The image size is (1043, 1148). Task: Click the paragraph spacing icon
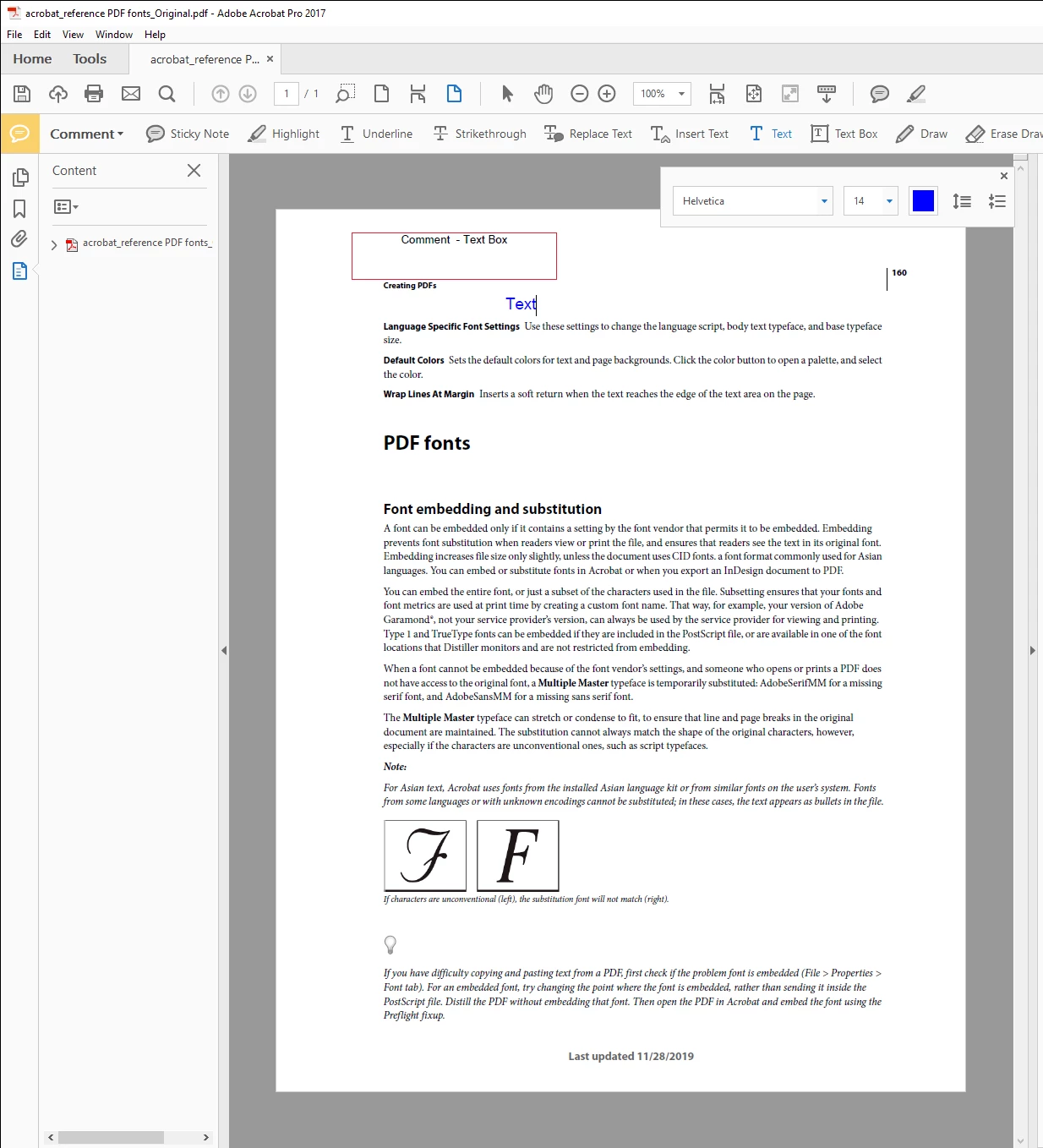(997, 201)
